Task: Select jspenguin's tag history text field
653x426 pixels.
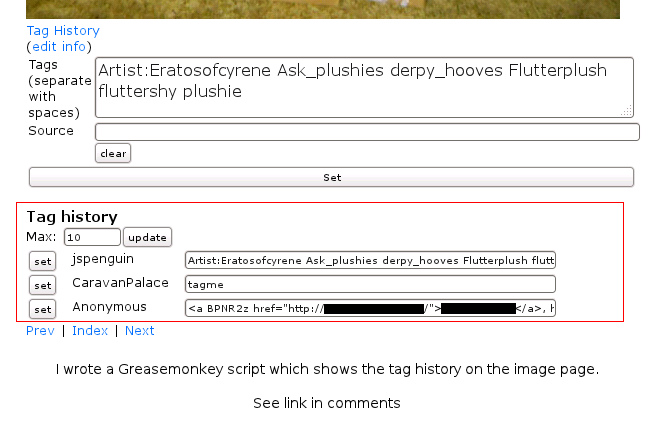Action: [370, 261]
